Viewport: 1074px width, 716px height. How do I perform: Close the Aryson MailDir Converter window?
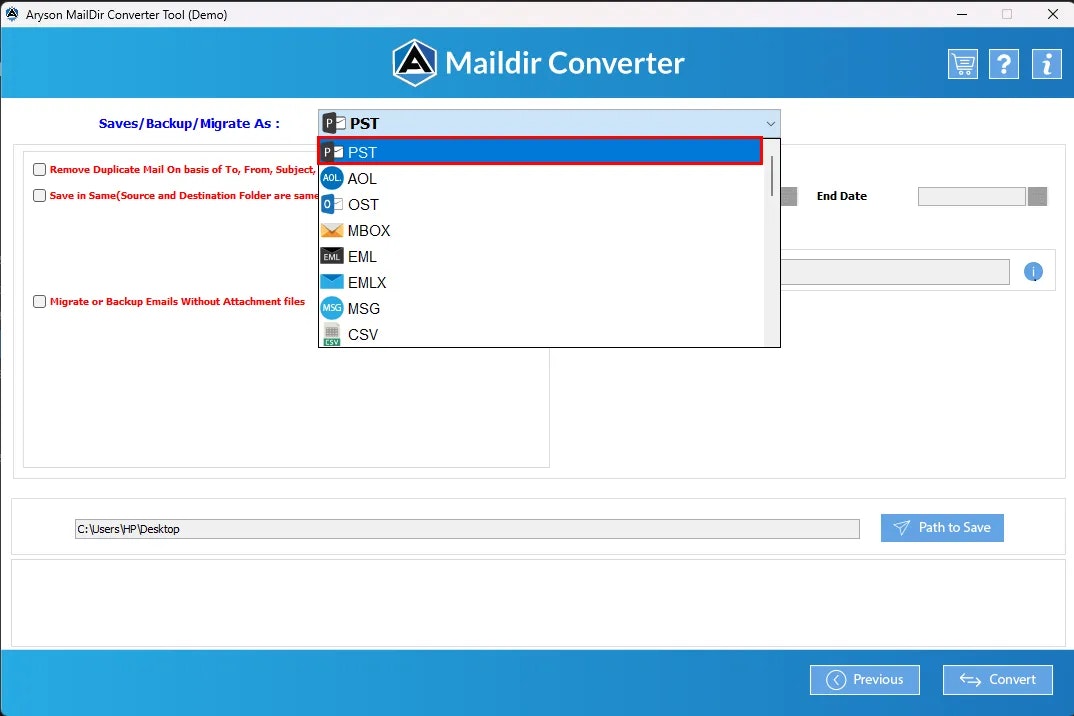[x=1053, y=14]
